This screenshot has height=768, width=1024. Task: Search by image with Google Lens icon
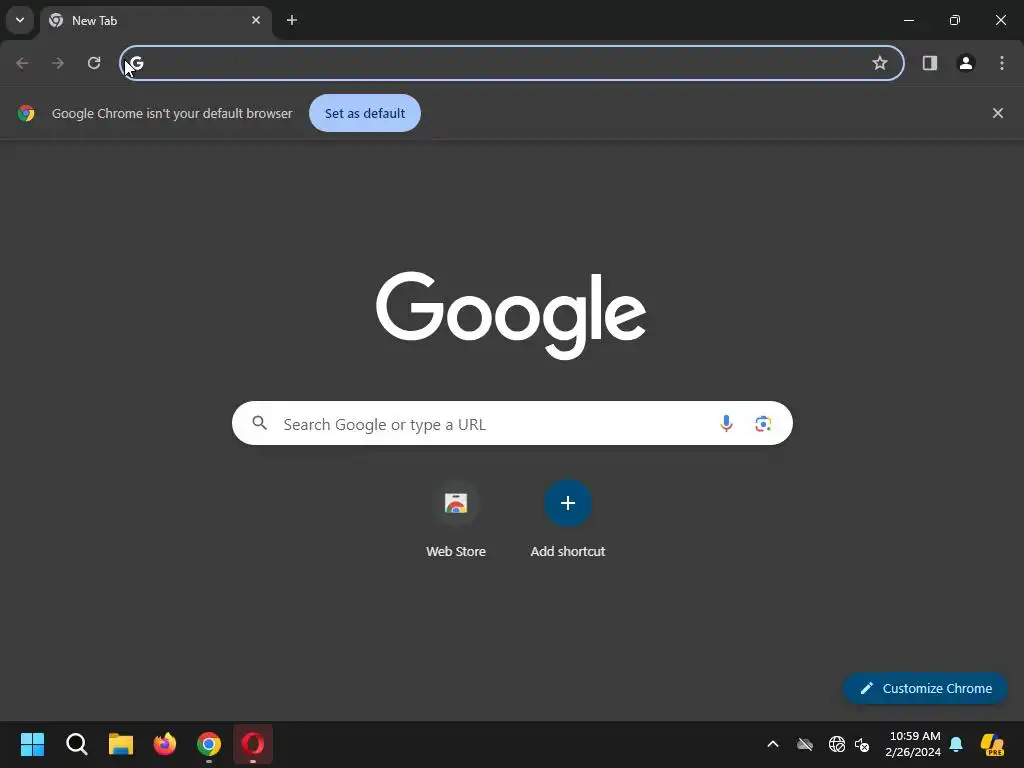763,424
